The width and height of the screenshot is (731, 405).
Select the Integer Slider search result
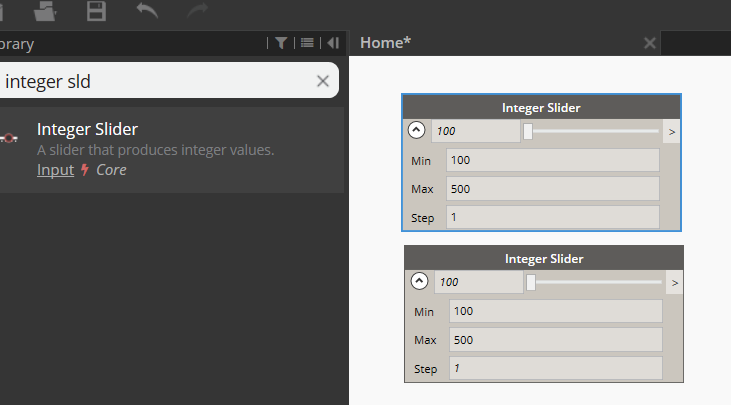pyautogui.click(x=172, y=150)
